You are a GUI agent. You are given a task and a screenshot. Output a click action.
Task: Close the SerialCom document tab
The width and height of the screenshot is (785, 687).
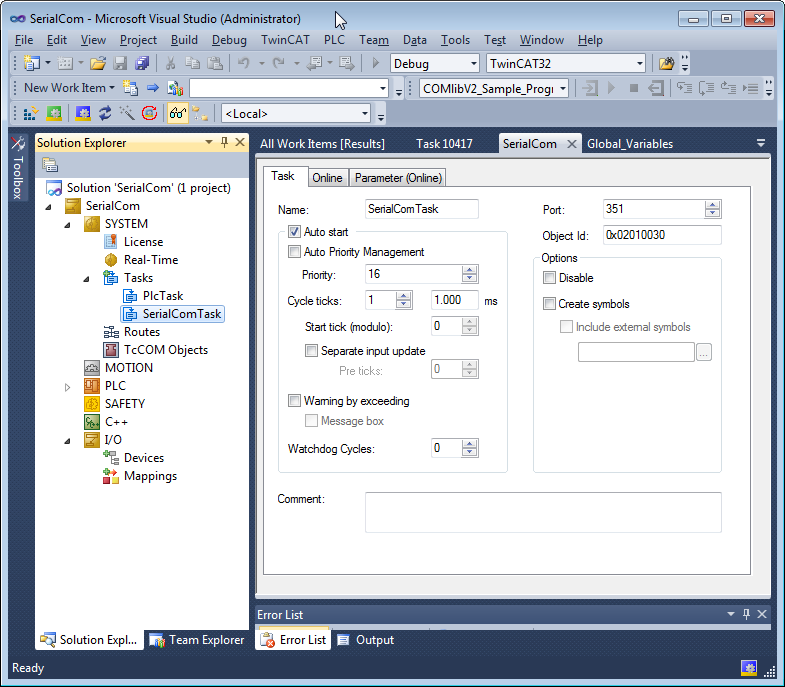571,144
